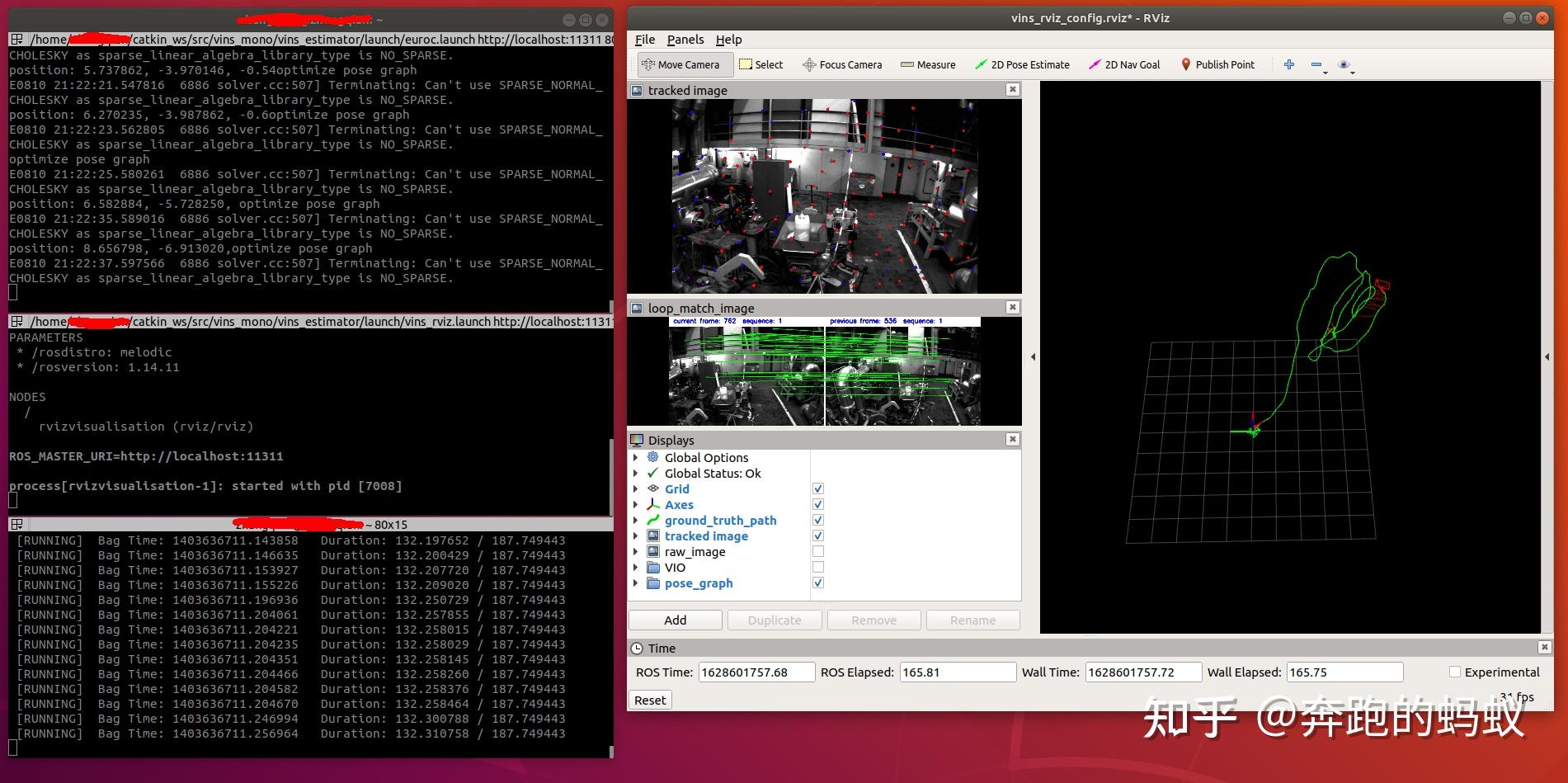1568x783 pixels.
Task: Pick the Measure tool
Action: 928,64
